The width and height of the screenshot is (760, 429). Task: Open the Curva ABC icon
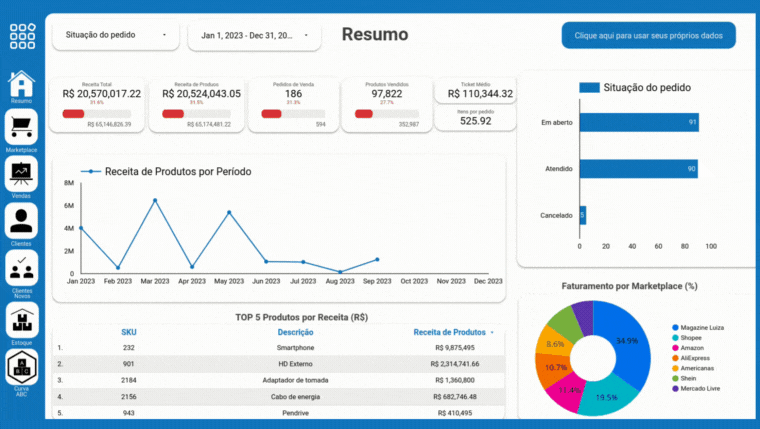pyautogui.click(x=21, y=366)
